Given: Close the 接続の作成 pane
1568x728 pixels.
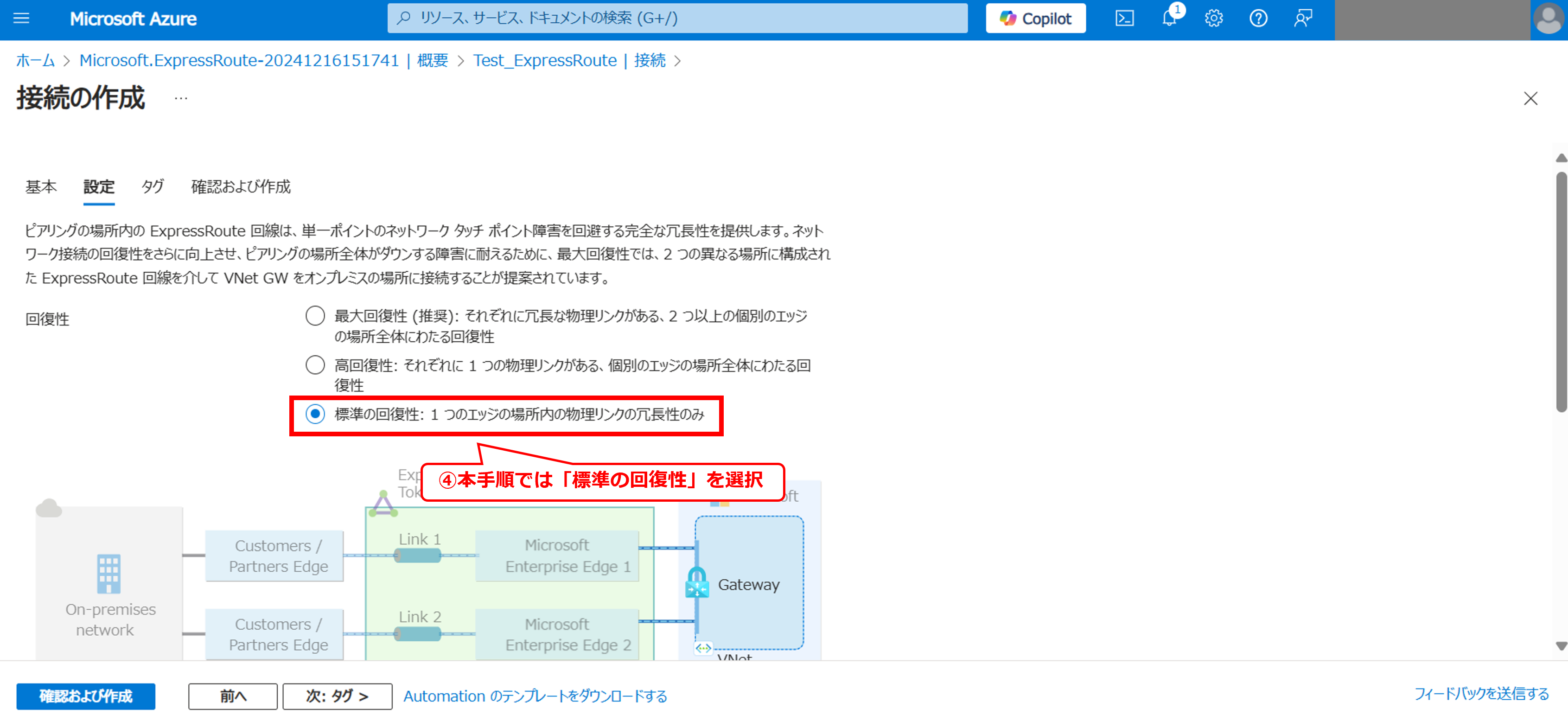Looking at the screenshot, I should 1530,99.
